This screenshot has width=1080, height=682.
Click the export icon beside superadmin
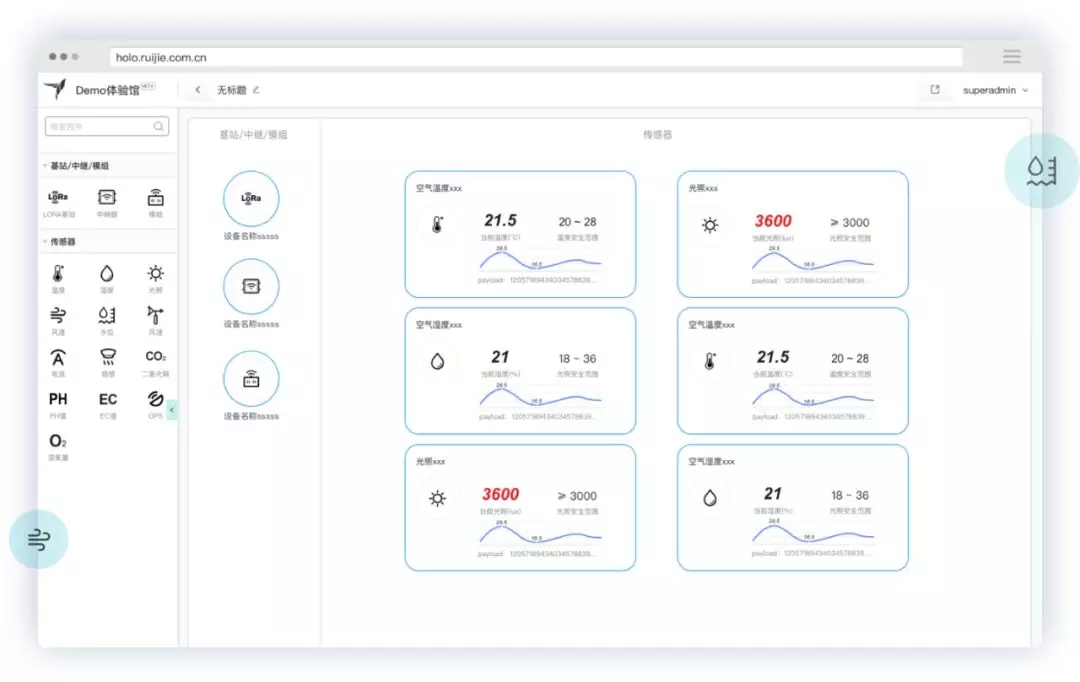click(935, 90)
